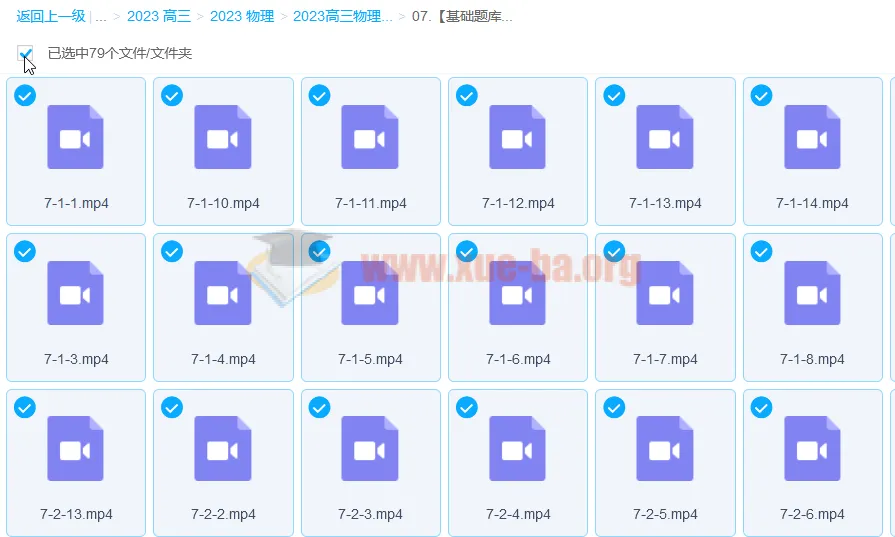Open video file icon of 7-1-11.mp4
The width and height of the screenshot is (895, 537).
[x=370, y=137]
